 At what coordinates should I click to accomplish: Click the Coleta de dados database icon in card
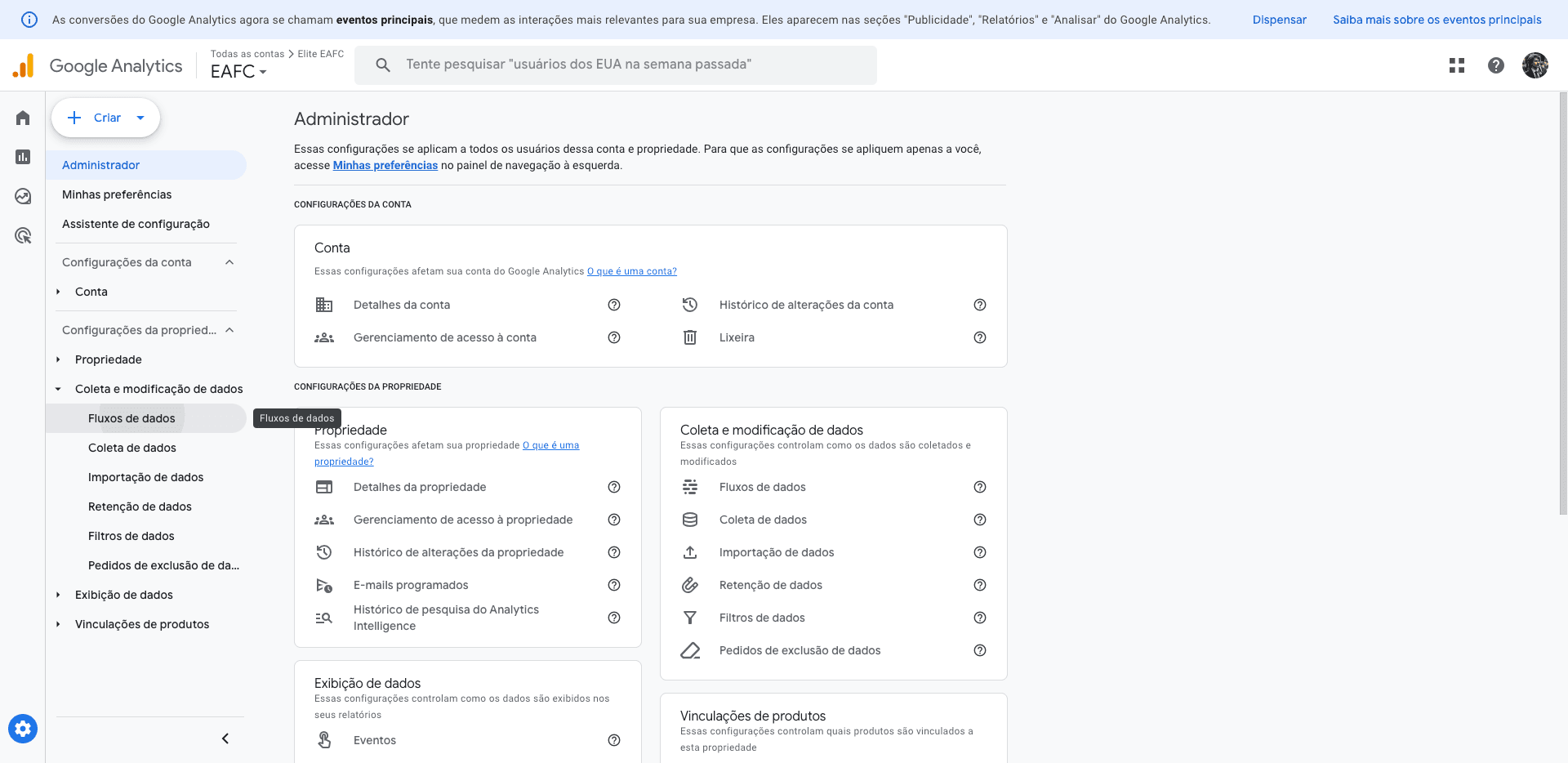click(690, 520)
